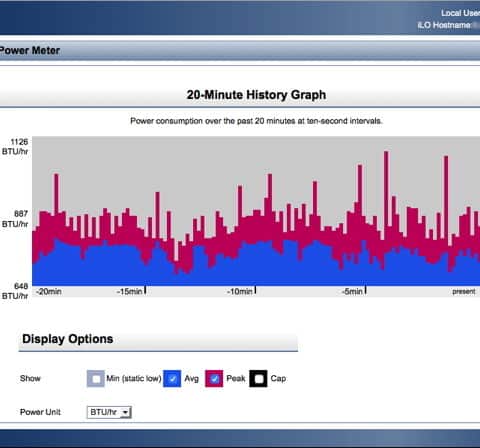The width and height of the screenshot is (480, 448).
Task: Click the power consumption description text
Action: tap(256, 121)
